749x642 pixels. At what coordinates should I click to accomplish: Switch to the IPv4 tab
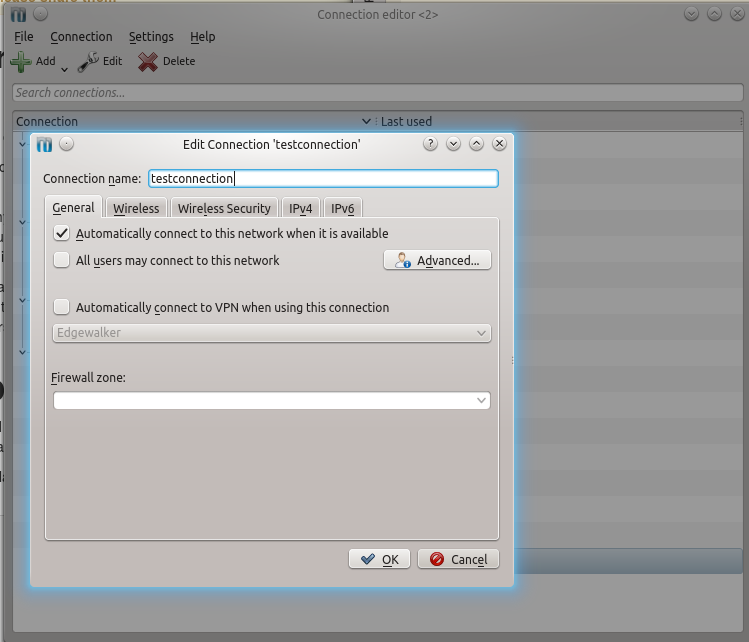tap(300, 208)
